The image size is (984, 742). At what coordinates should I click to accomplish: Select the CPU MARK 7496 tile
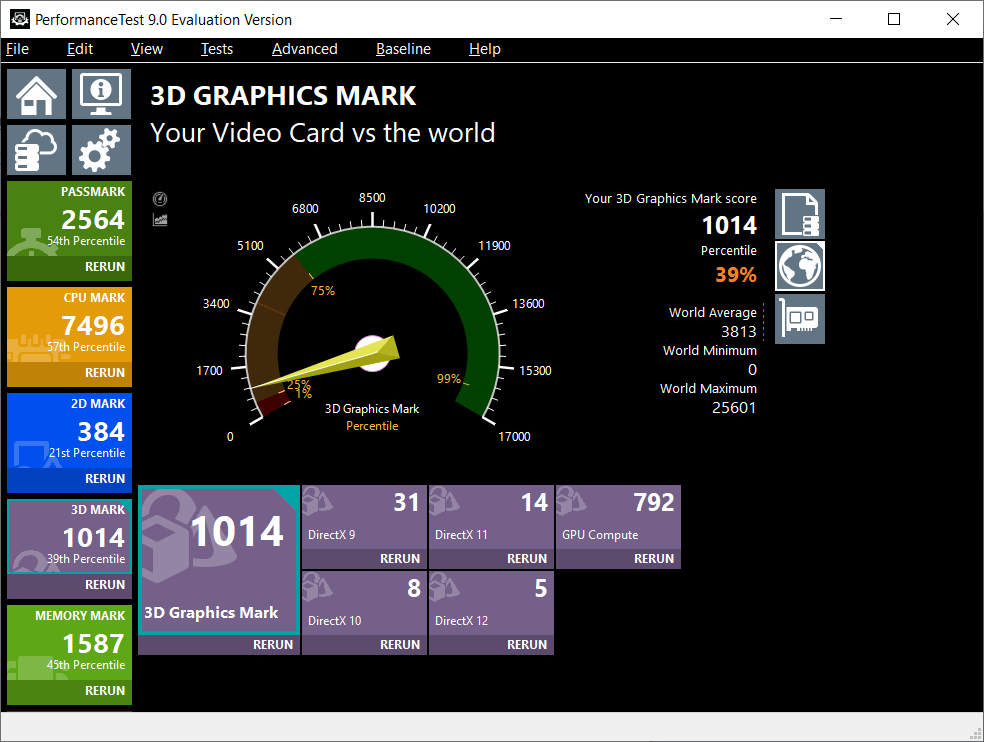70,325
